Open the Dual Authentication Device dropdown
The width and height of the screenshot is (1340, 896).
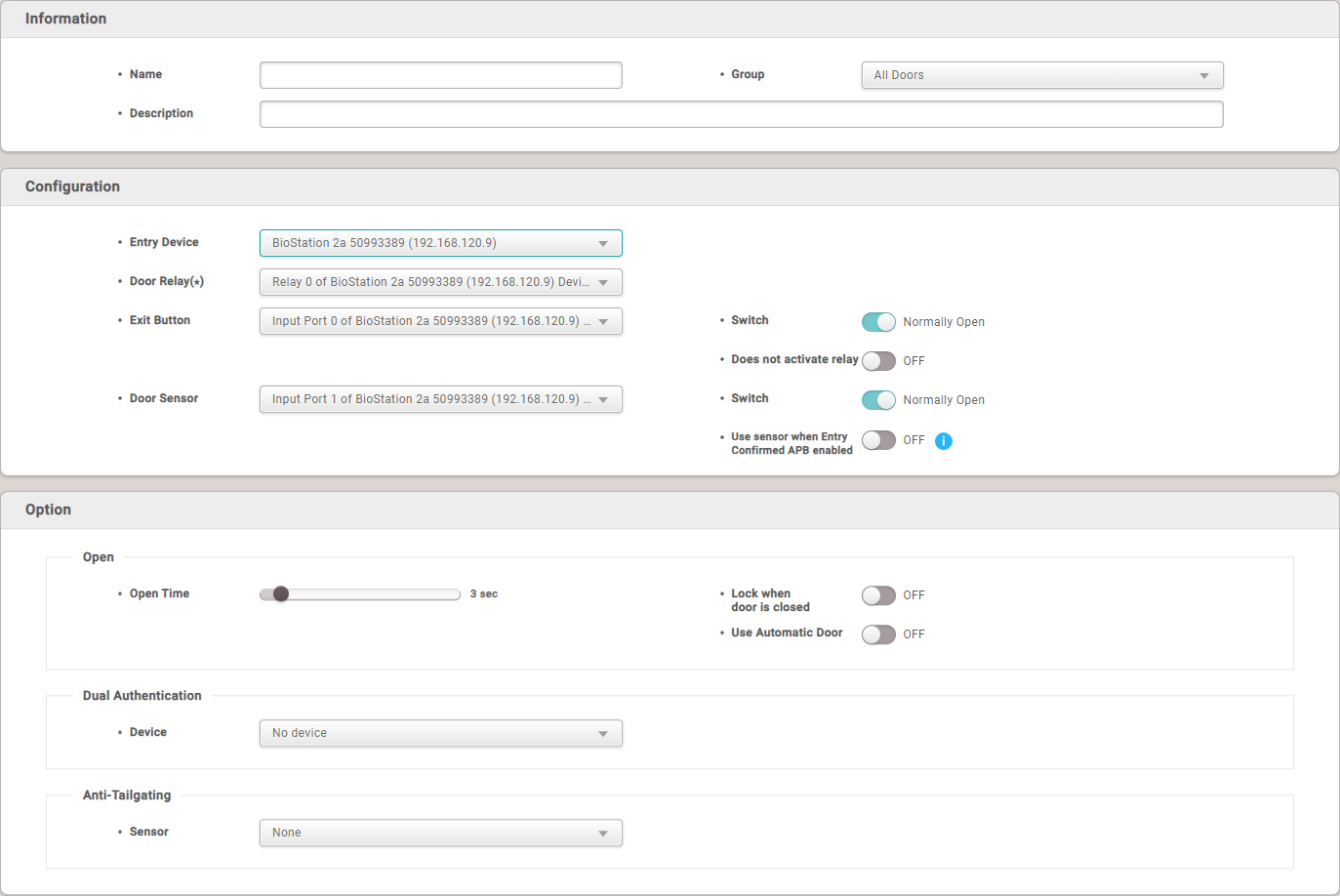pyautogui.click(x=441, y=733)
